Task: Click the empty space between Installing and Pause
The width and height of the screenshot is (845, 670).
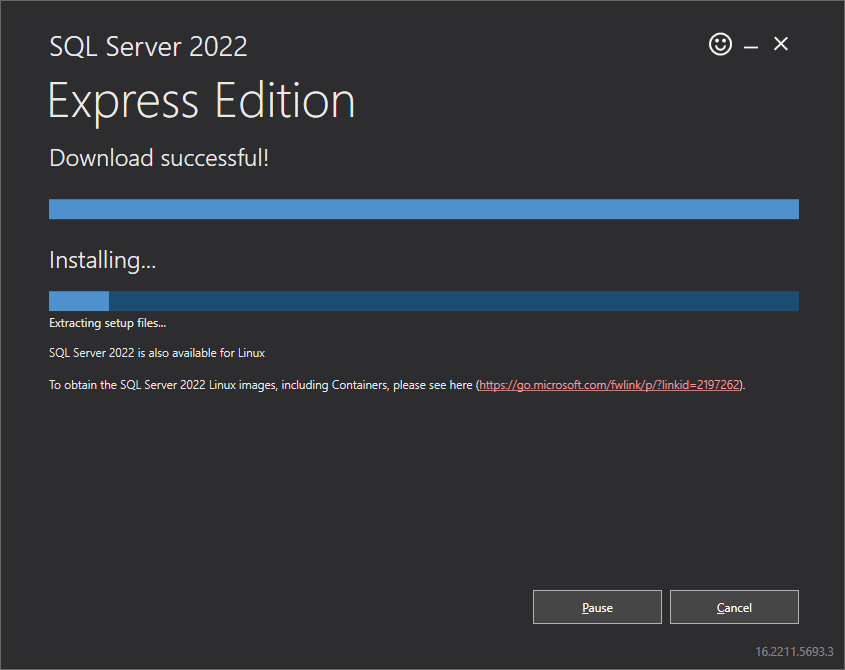Action: pyautogui.click(x=400, y=490)
